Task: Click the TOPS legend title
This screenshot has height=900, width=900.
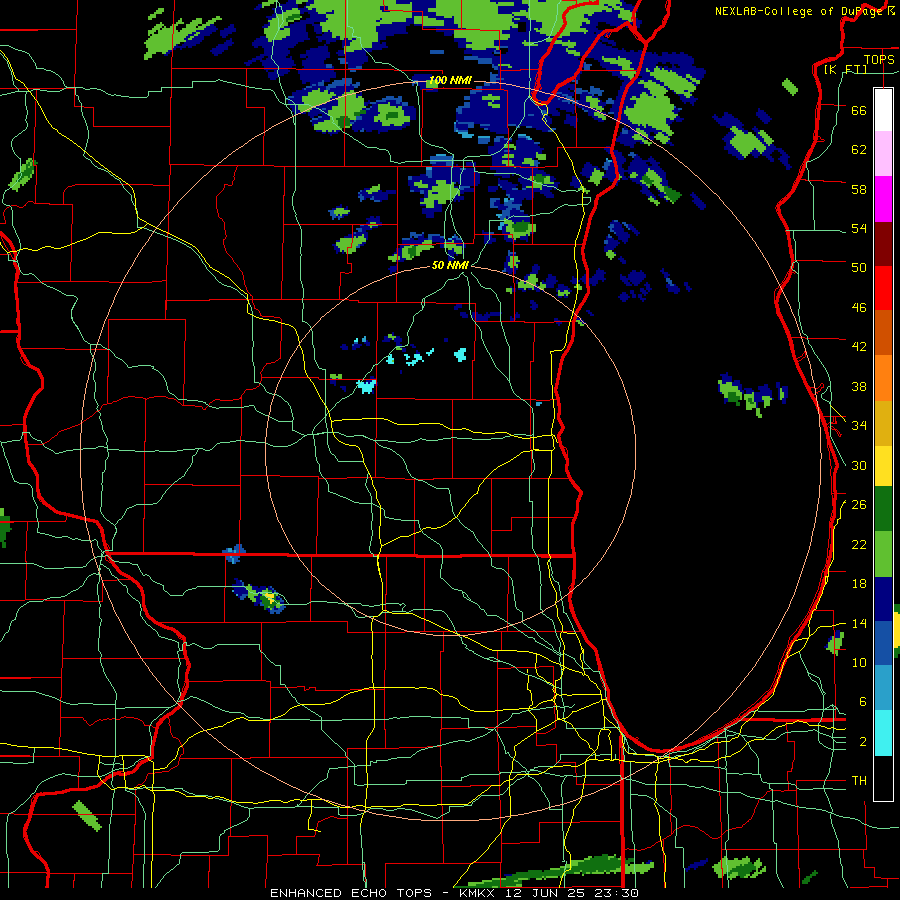Action: pos(879,59)
